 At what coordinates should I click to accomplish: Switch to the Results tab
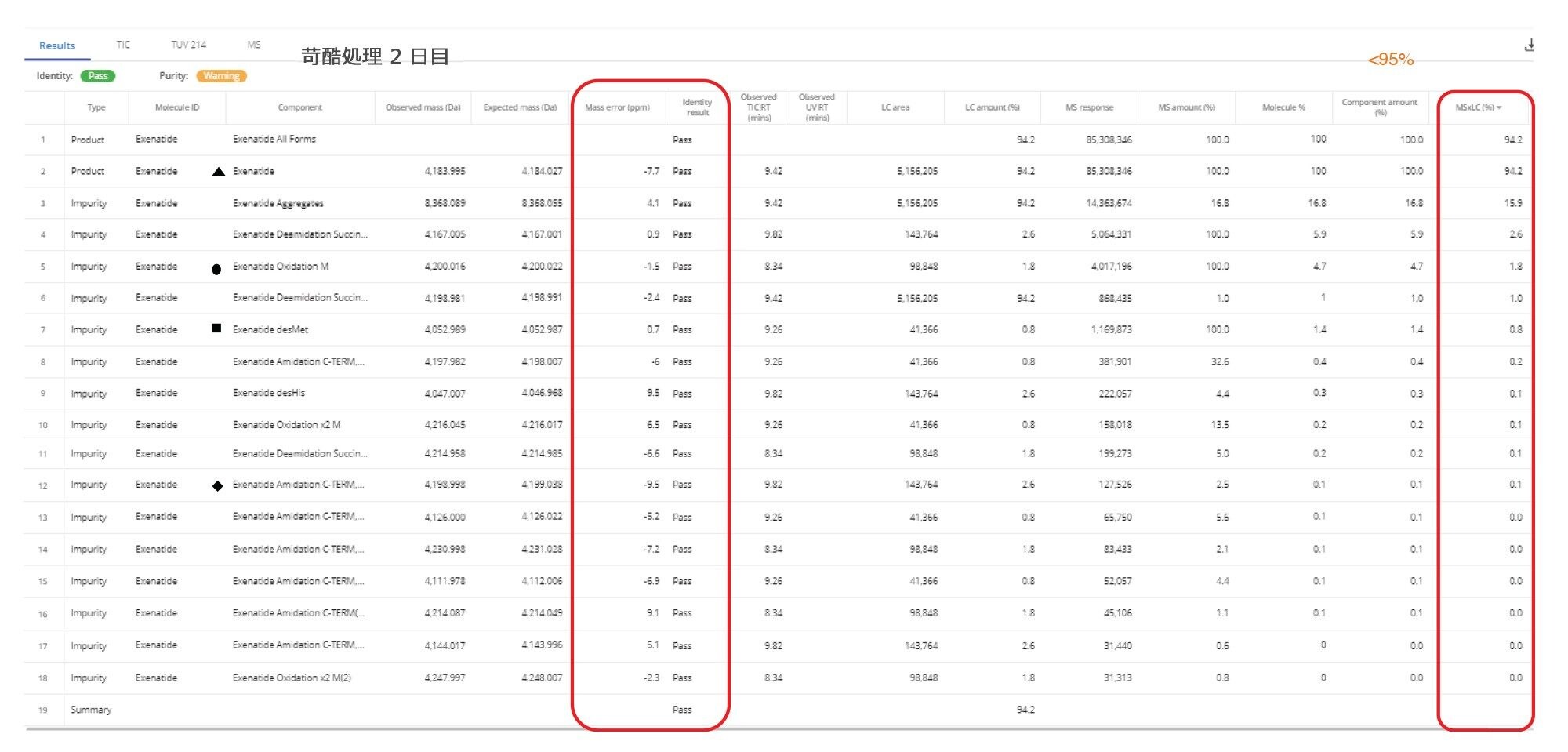pyautogui.click(x=57, y=45)
